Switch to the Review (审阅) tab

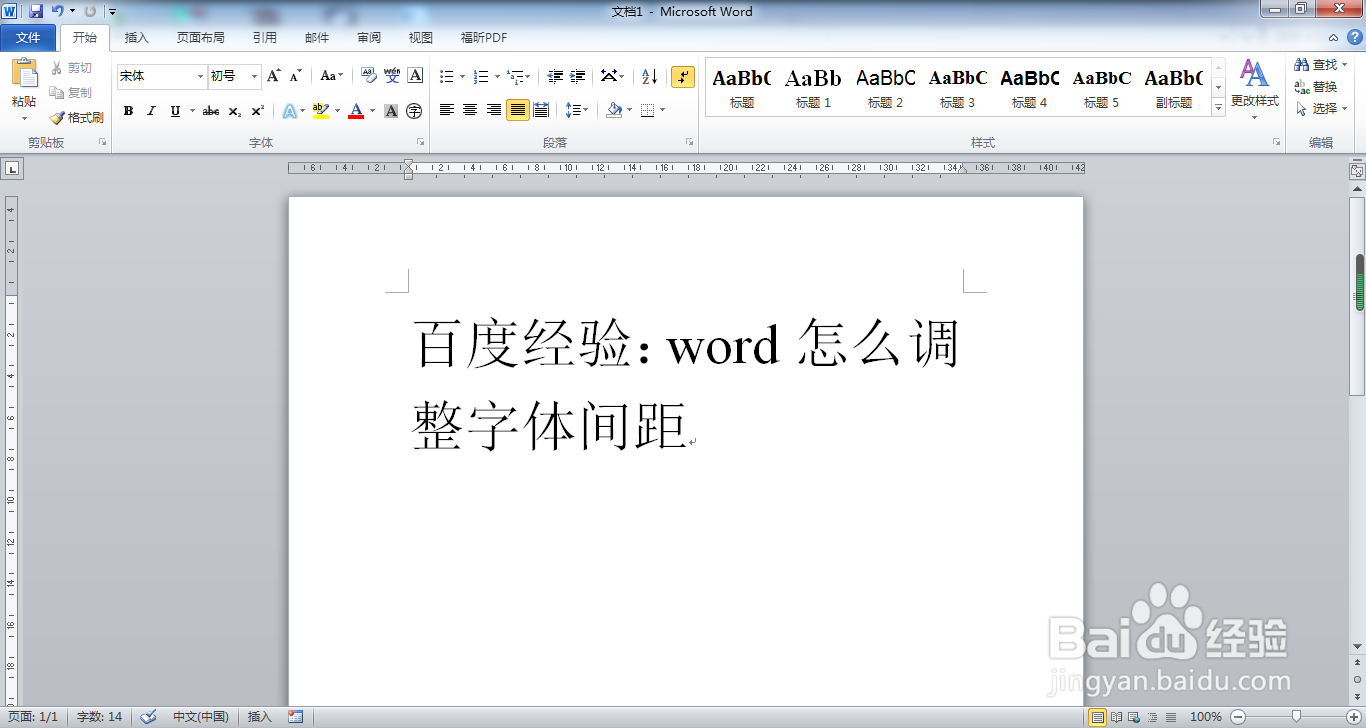click(369, 38)
